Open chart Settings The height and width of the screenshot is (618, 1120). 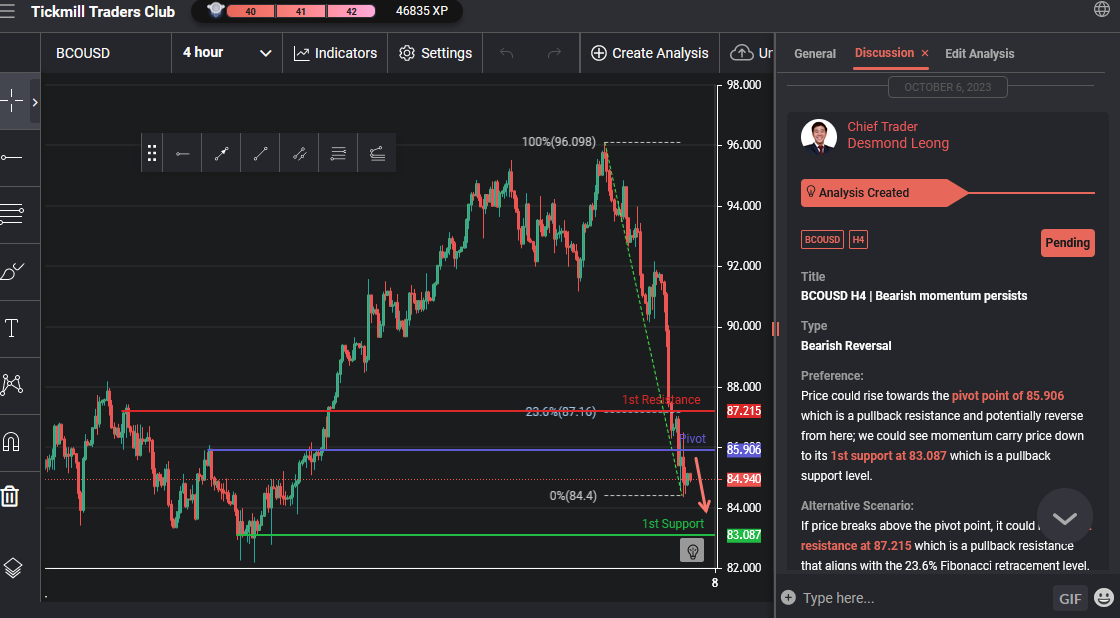[435, 53]
